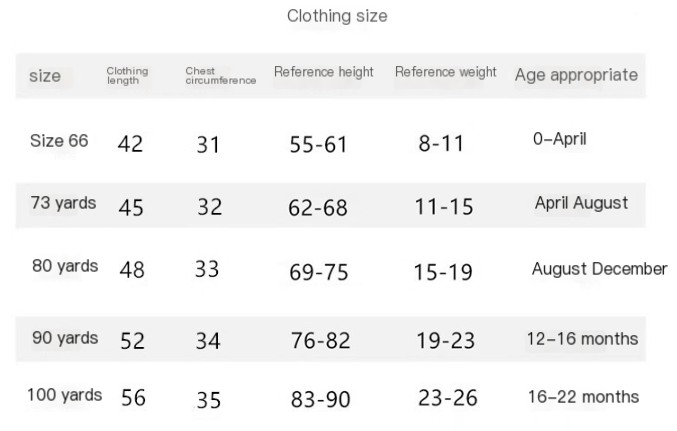This screenshot has height=431, width=677.
Task: Click the '100 yards' row label
Action: click(64, 395)
